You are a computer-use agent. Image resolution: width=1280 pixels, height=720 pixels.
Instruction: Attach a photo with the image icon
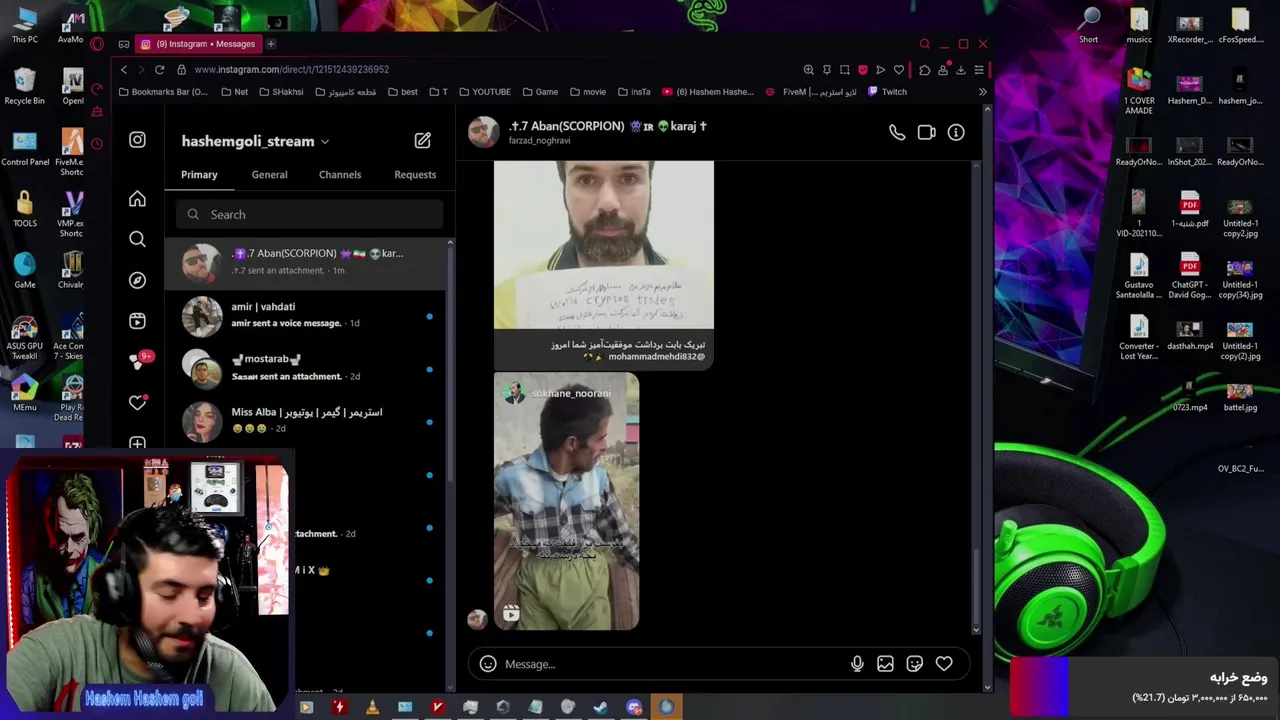[885, 664]
